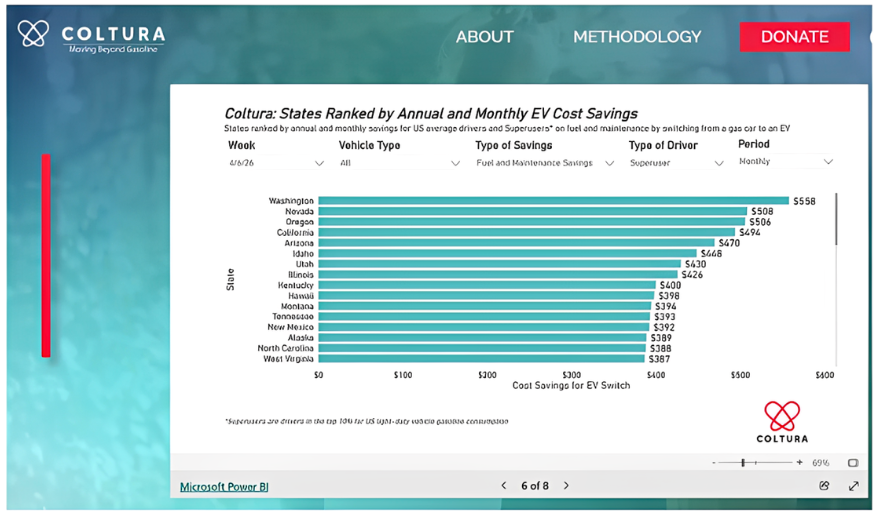Click the Arizona bar
874x511 pixels.
[x=516, y=243]
